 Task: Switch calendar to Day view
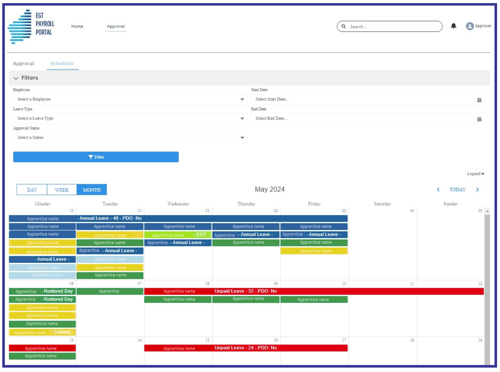[32, 190]
